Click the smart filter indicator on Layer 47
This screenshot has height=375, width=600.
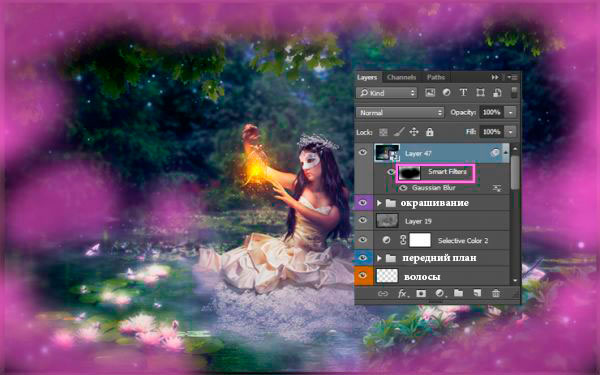point(495,153)
